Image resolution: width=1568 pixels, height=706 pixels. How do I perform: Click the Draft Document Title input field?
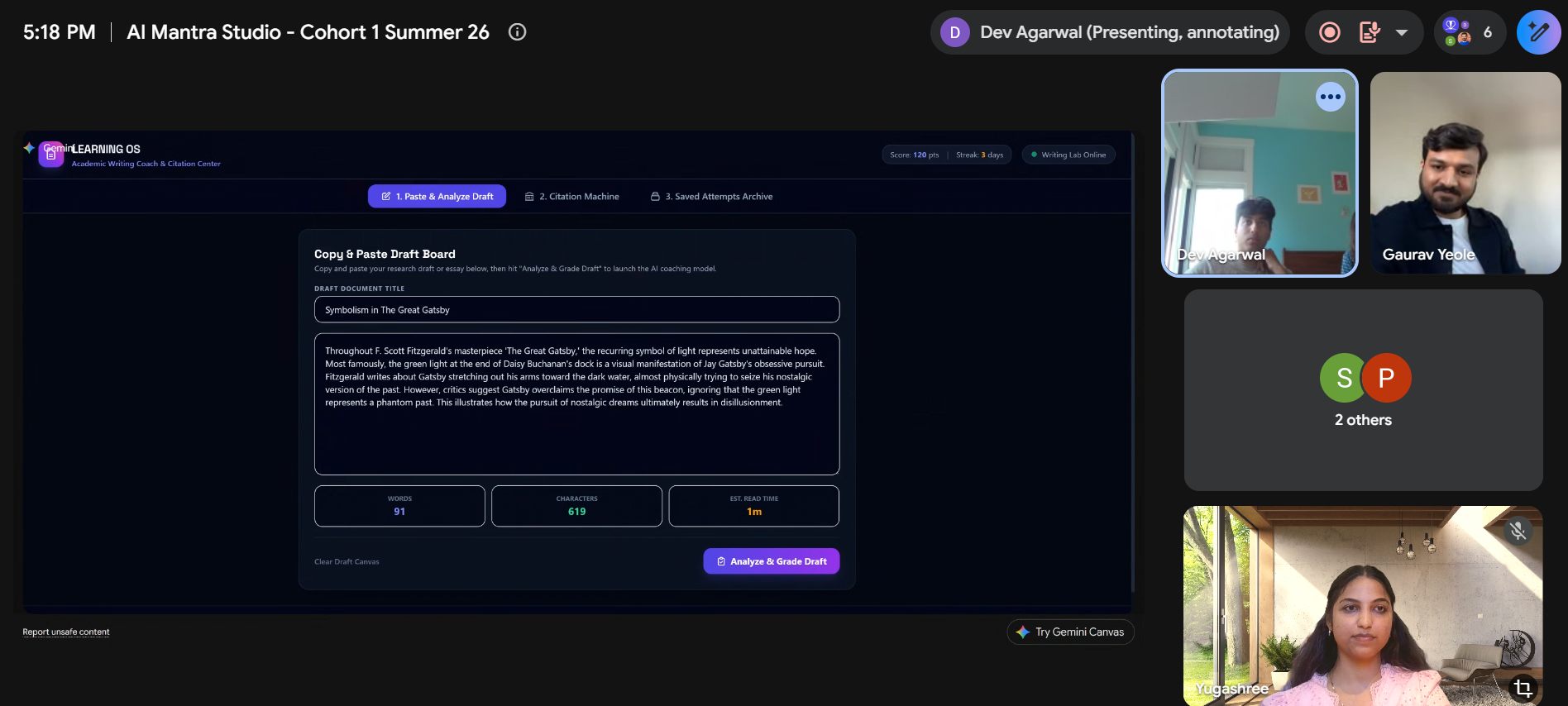pos(577,310)
